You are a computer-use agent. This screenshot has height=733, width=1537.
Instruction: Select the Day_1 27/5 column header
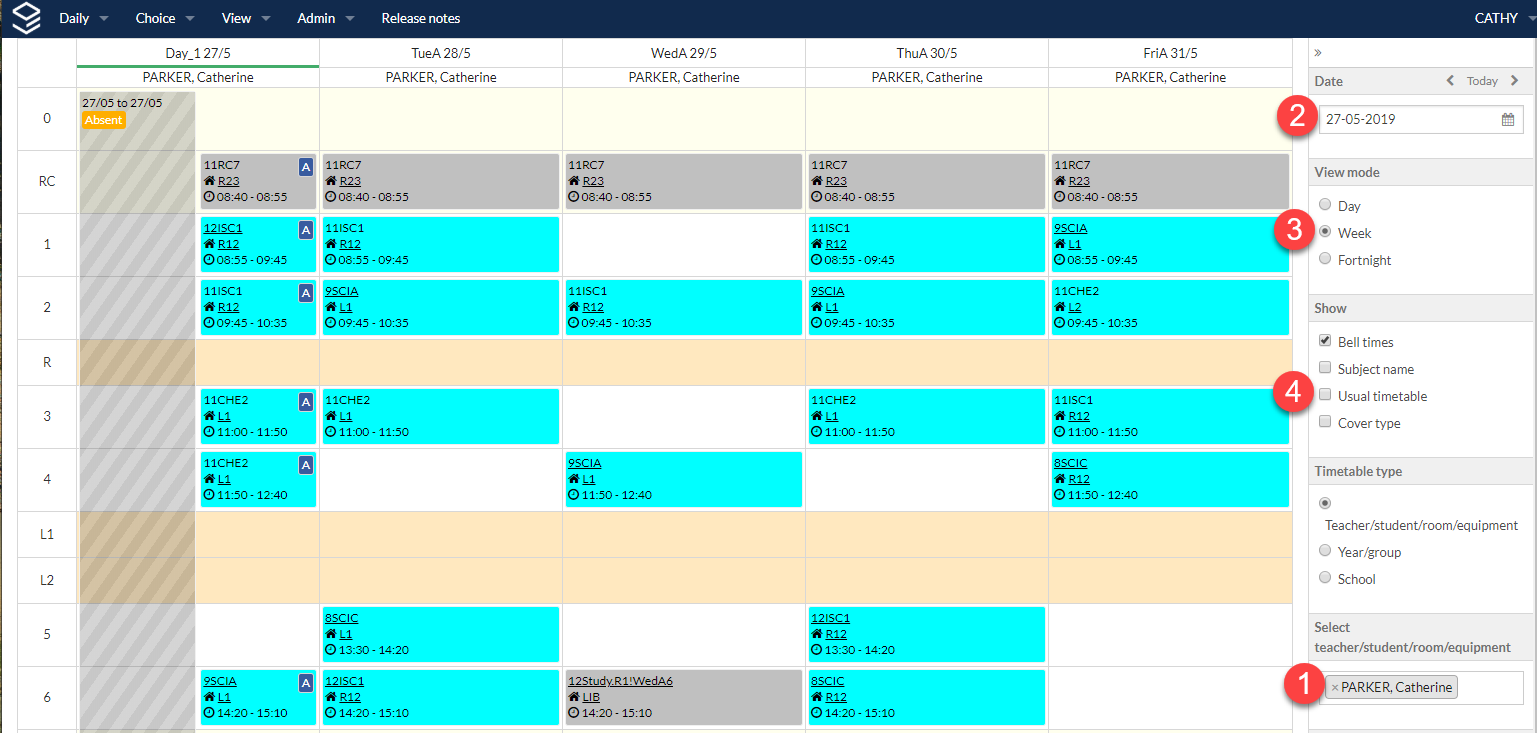(198, 53)
